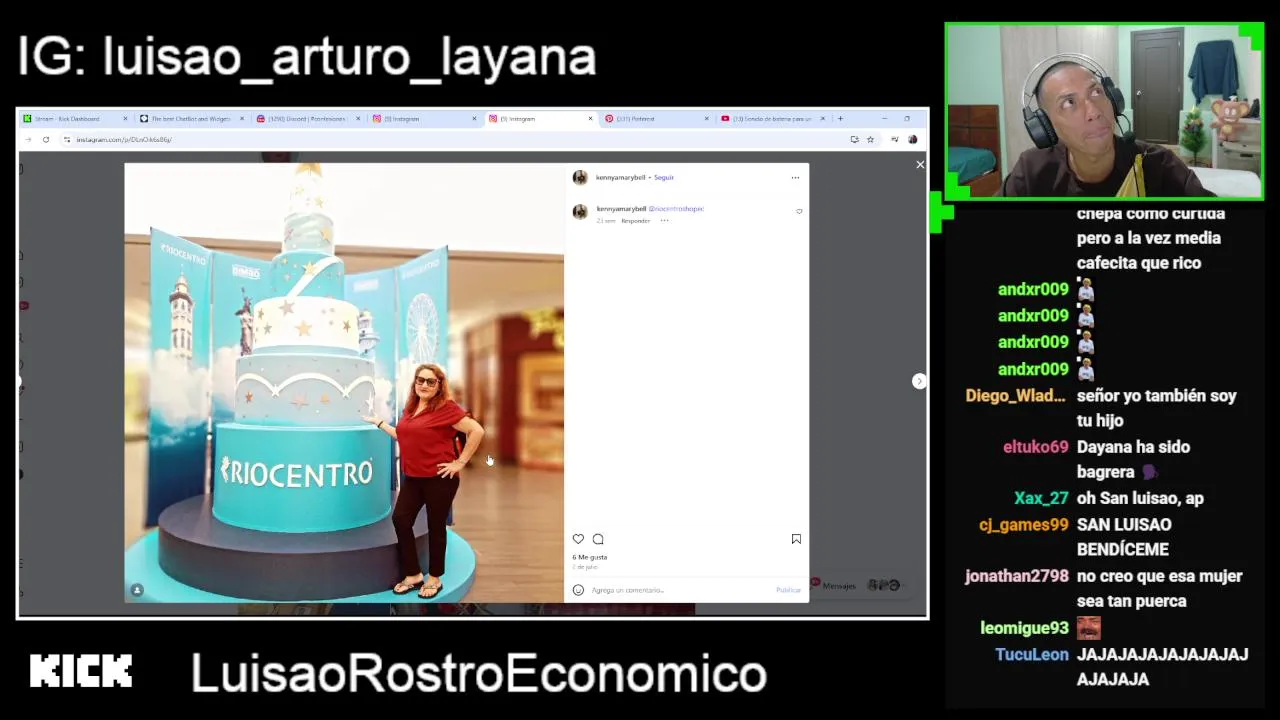Switch to the YouTube Sonido de batería tab
The image size is (1280, 720).
pyautogui.click(x=772, y=118)
